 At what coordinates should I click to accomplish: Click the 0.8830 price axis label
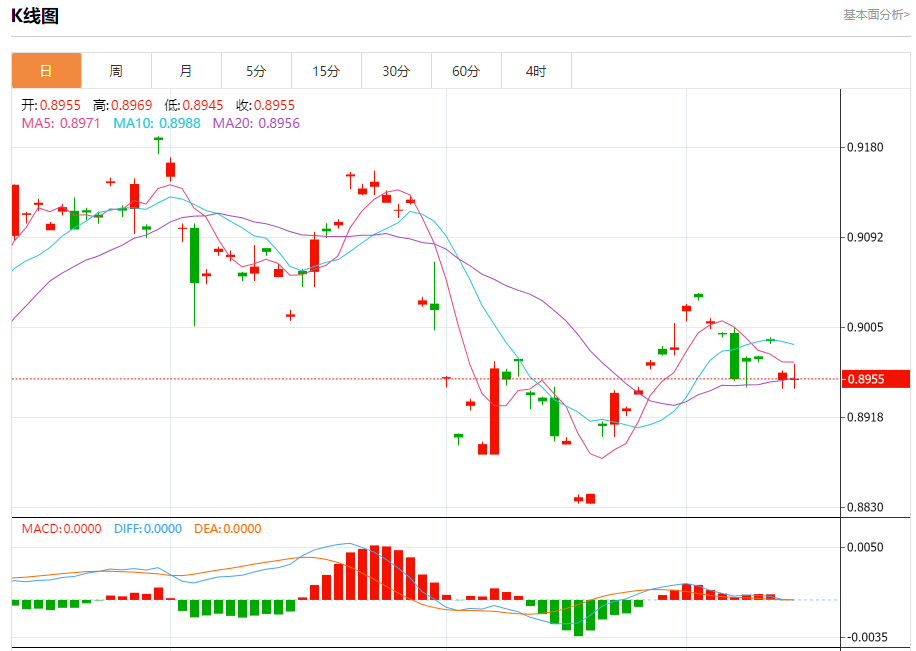[x=865, y=507]
